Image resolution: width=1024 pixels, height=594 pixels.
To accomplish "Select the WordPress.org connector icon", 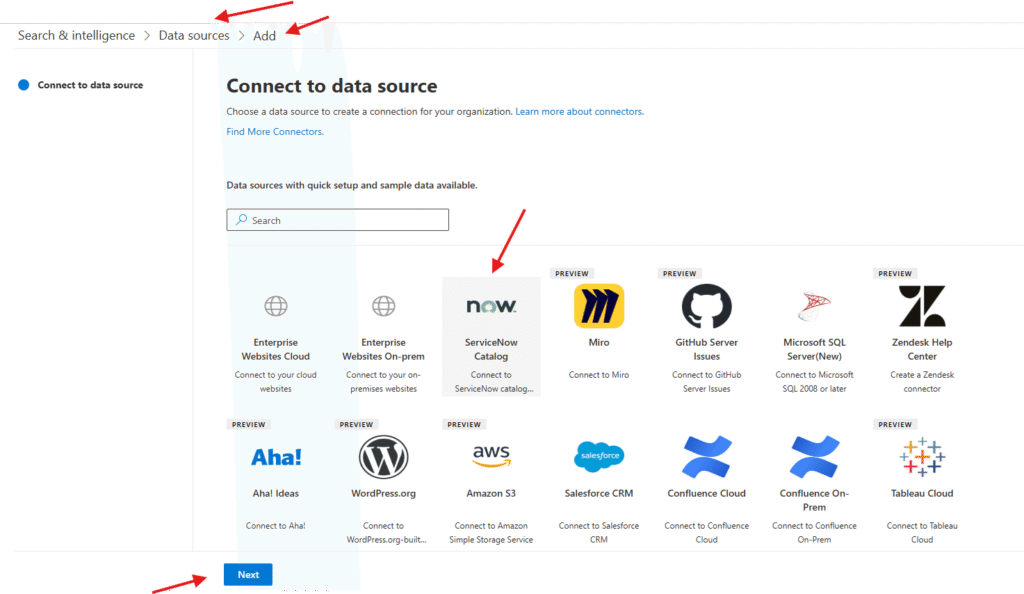I will [383, 457].
